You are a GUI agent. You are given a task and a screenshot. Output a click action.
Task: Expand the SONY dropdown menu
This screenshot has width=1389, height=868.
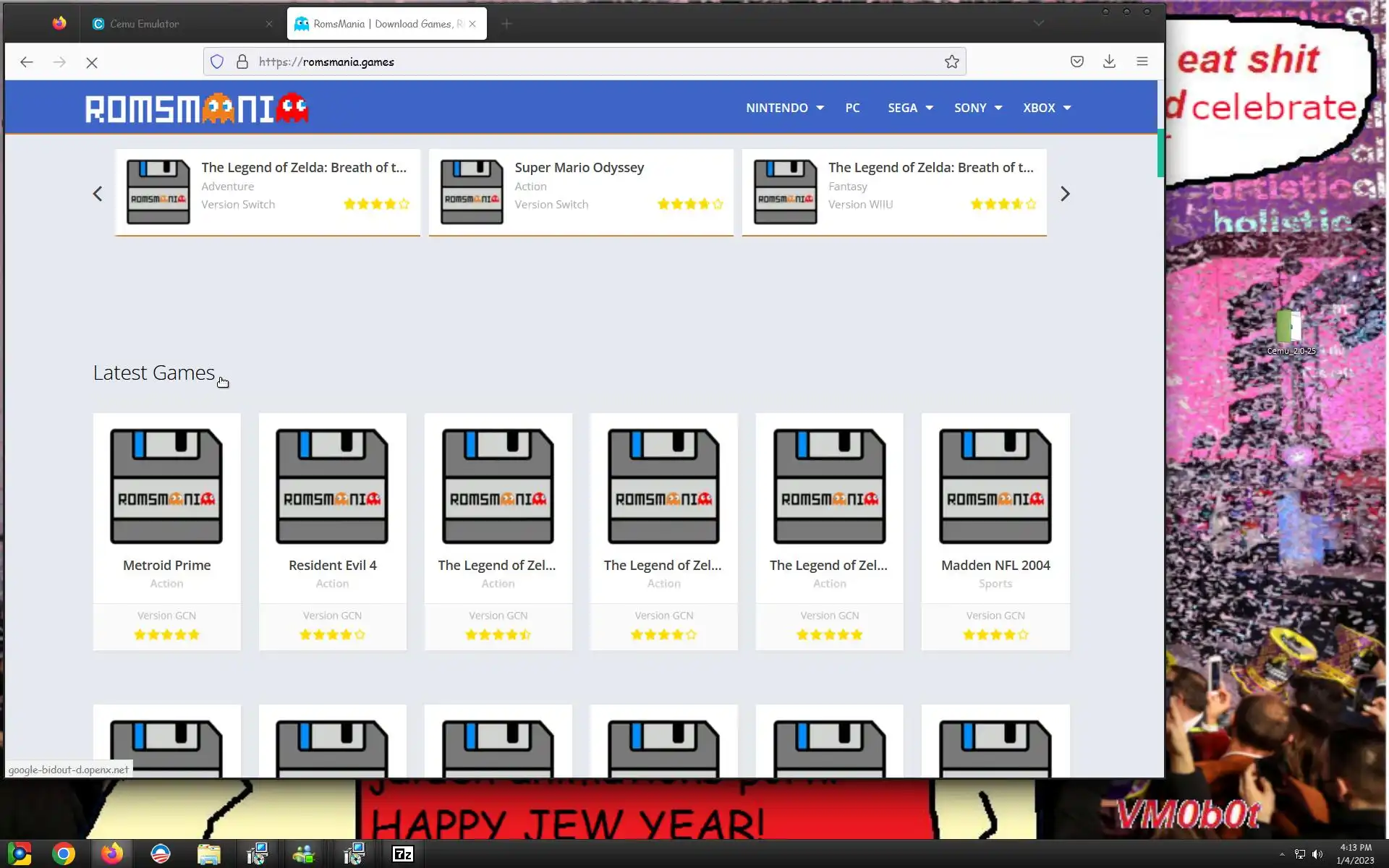coord(977,108)
